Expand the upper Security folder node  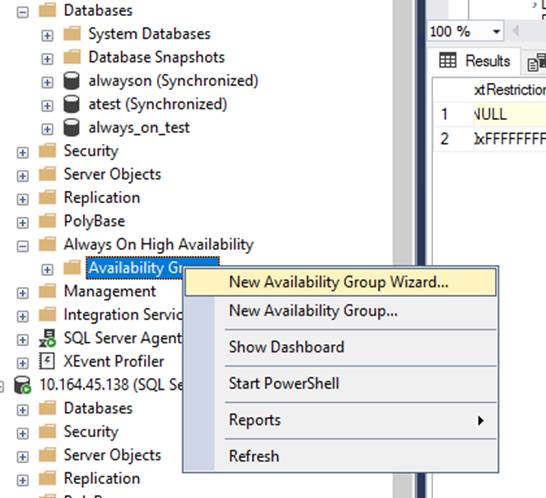[x=23, y=153]
